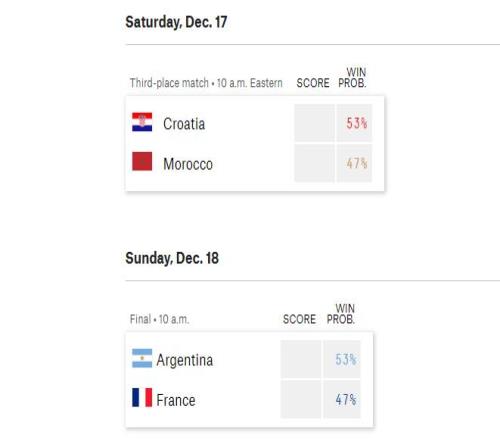
Task: Select the Morocco team name
Action: (188, 164)
